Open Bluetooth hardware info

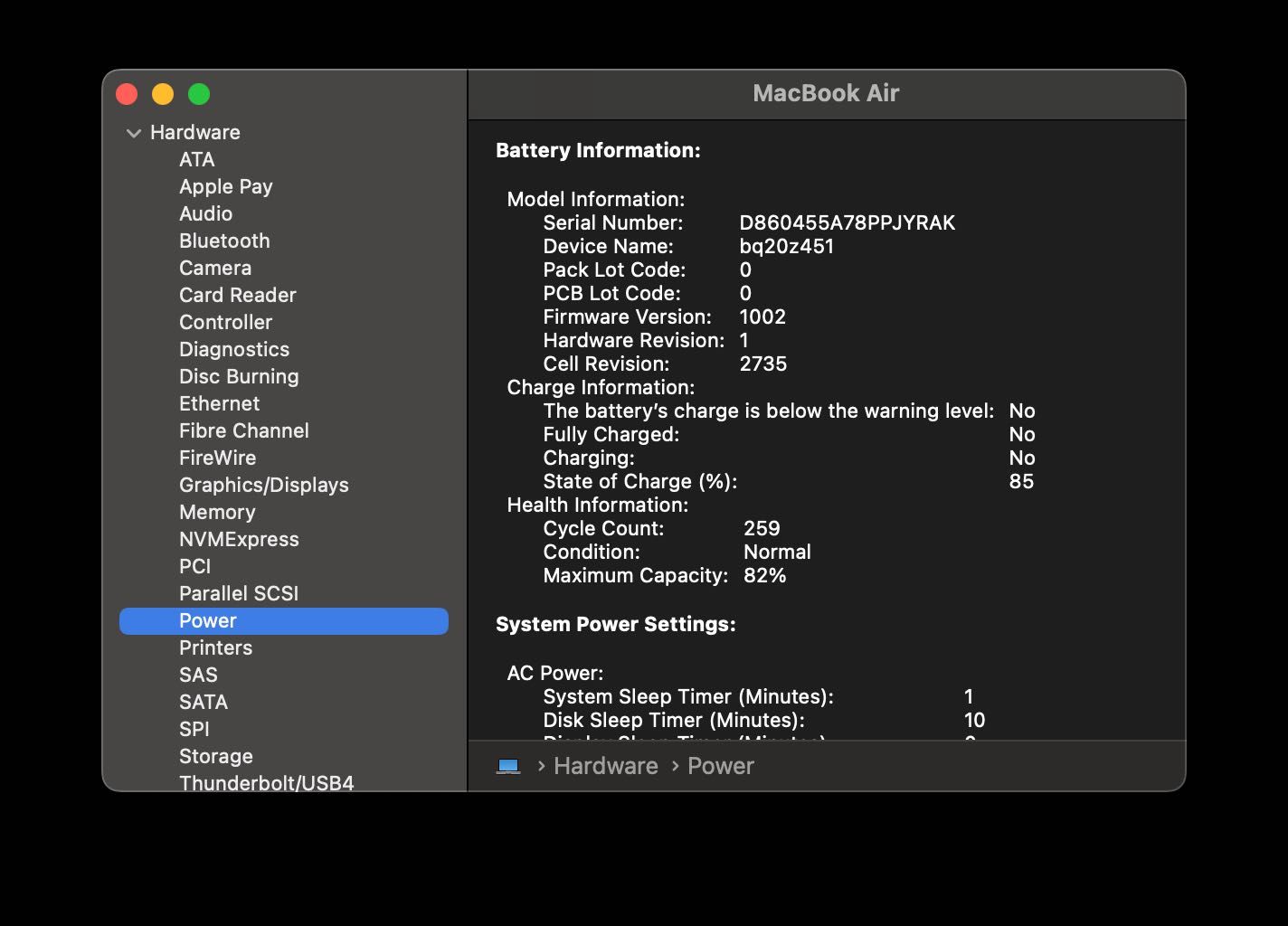point(224,241)
